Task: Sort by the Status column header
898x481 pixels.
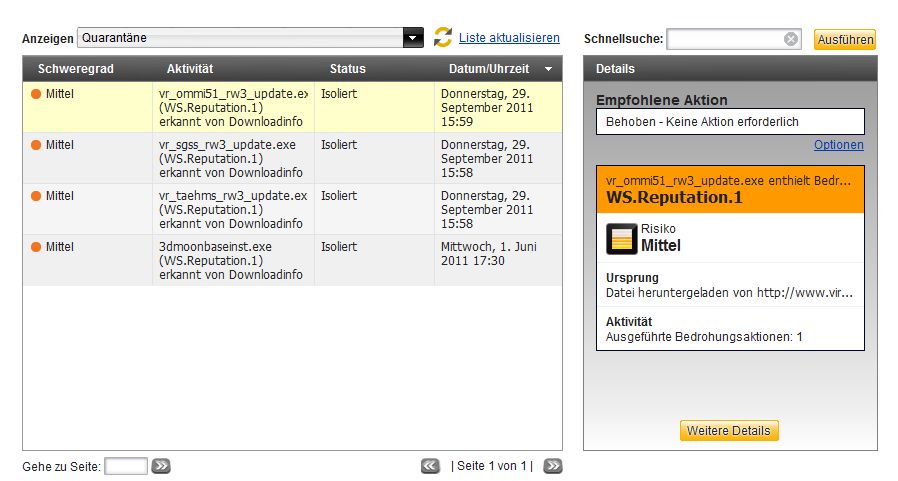Action: (x=348, y=69)
